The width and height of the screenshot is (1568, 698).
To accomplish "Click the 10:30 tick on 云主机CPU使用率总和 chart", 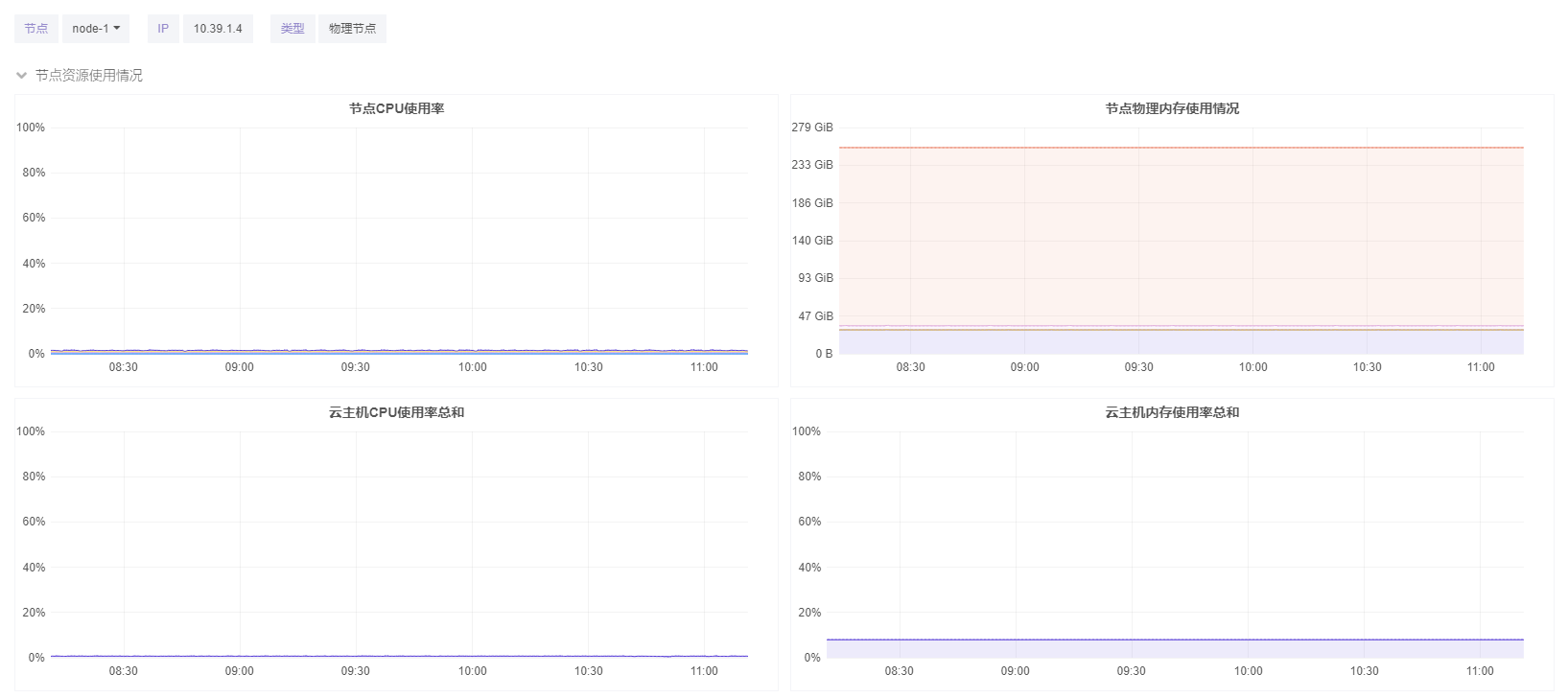I will click(588, 671).
